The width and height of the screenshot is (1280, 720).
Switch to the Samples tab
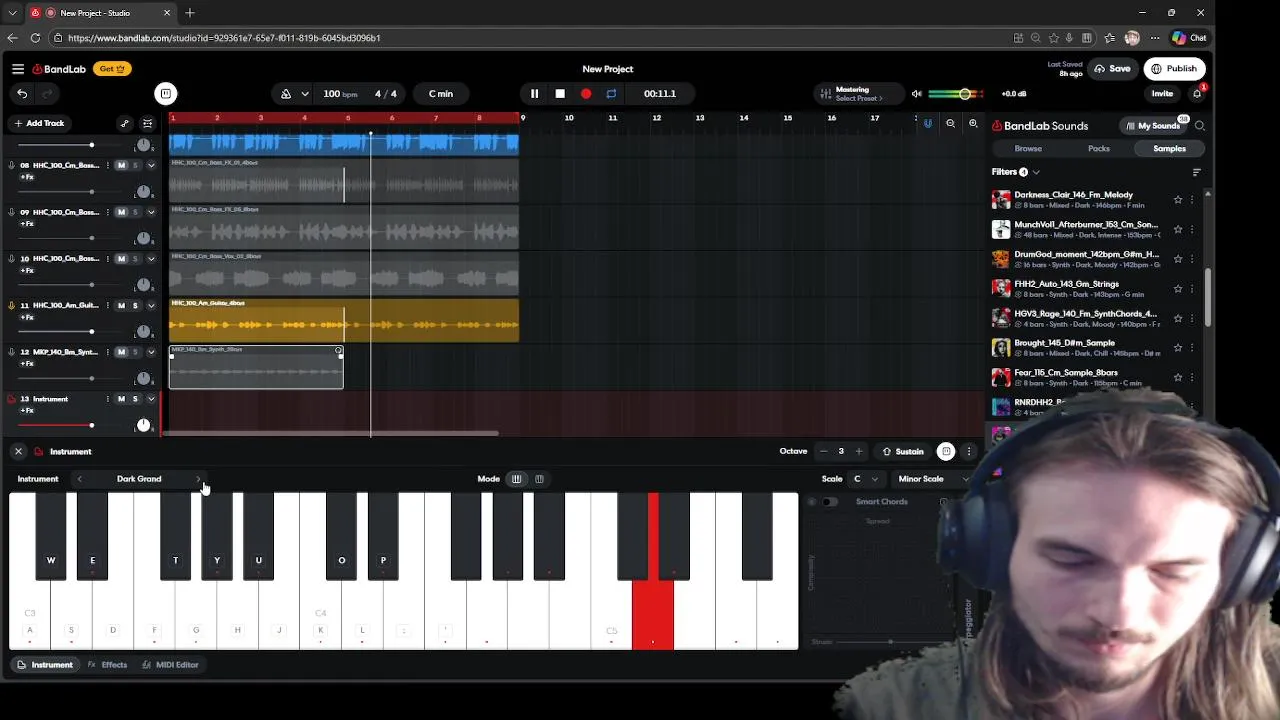1169,149
